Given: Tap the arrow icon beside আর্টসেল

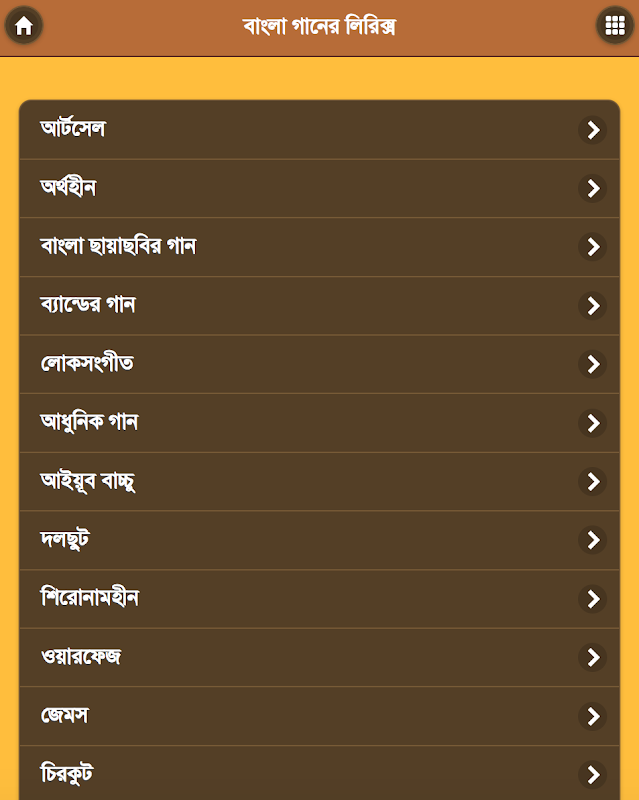Looking at the screenshot, I should point(593,129).
